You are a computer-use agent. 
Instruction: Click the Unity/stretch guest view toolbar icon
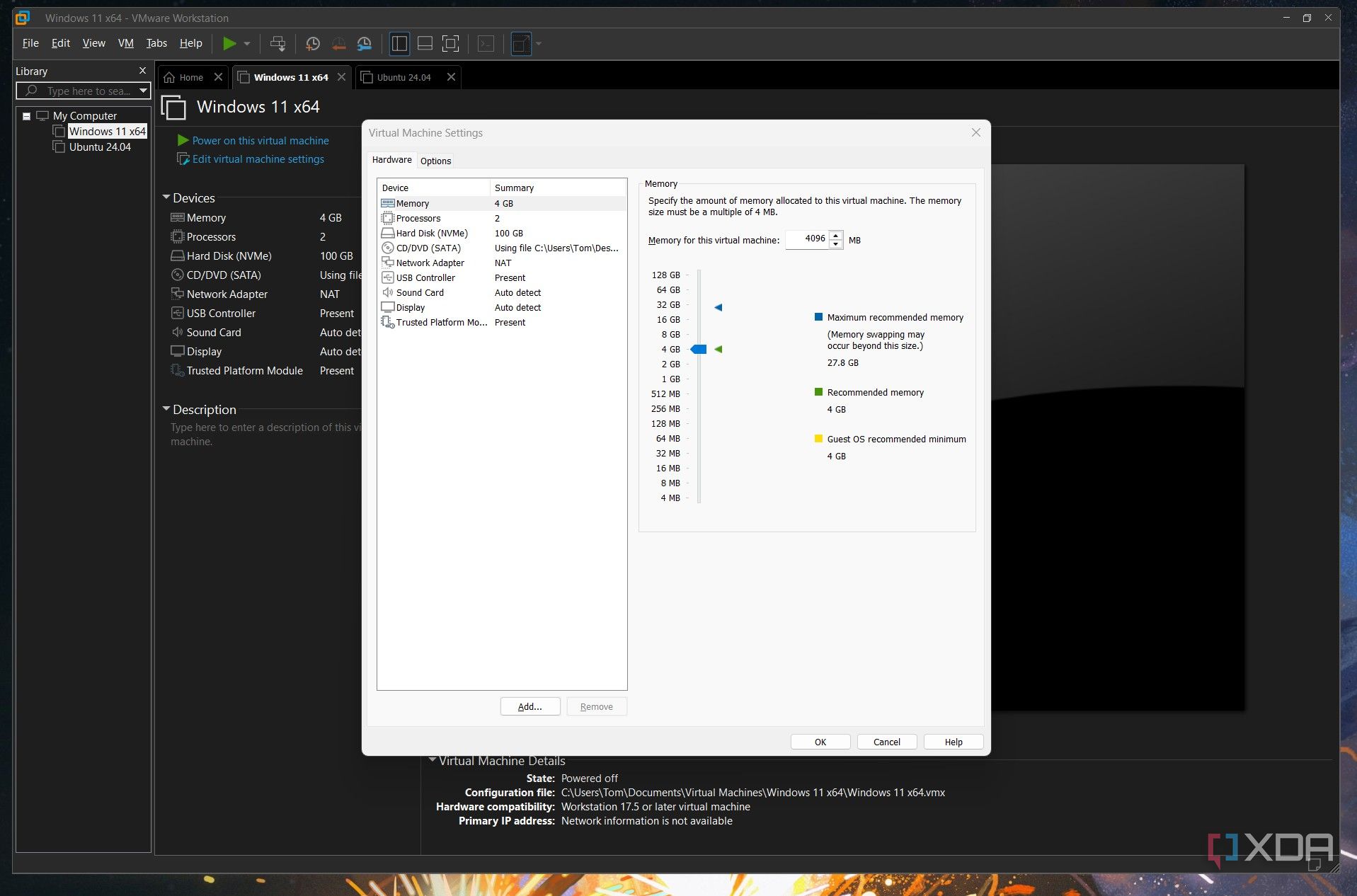521,44
